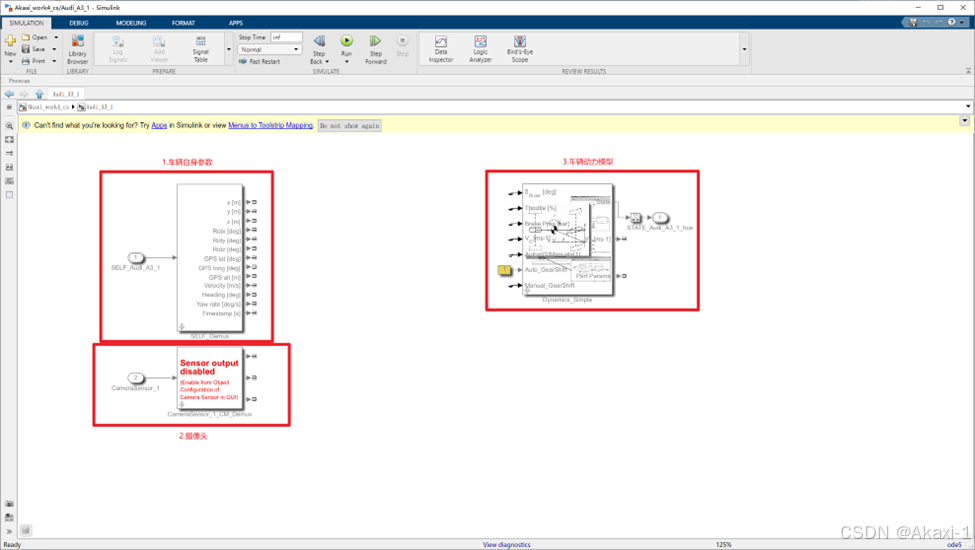The height and width of the screenshot is (550, 975).
Task: Select the Audi_A3_1 model tab
Action: tap(66, 94)
